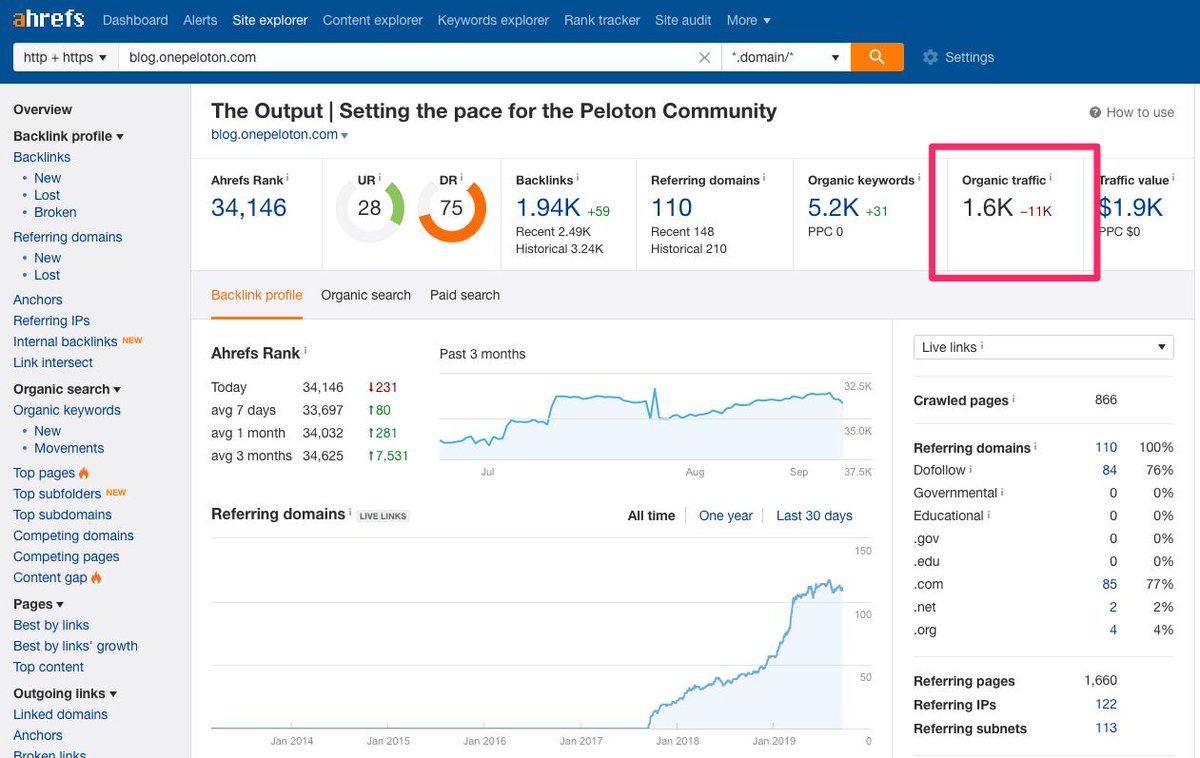The height and width of the screenshot is (758, 1200).
Task: Open the http + https protocol dropdown
Action: click(65, 57)
